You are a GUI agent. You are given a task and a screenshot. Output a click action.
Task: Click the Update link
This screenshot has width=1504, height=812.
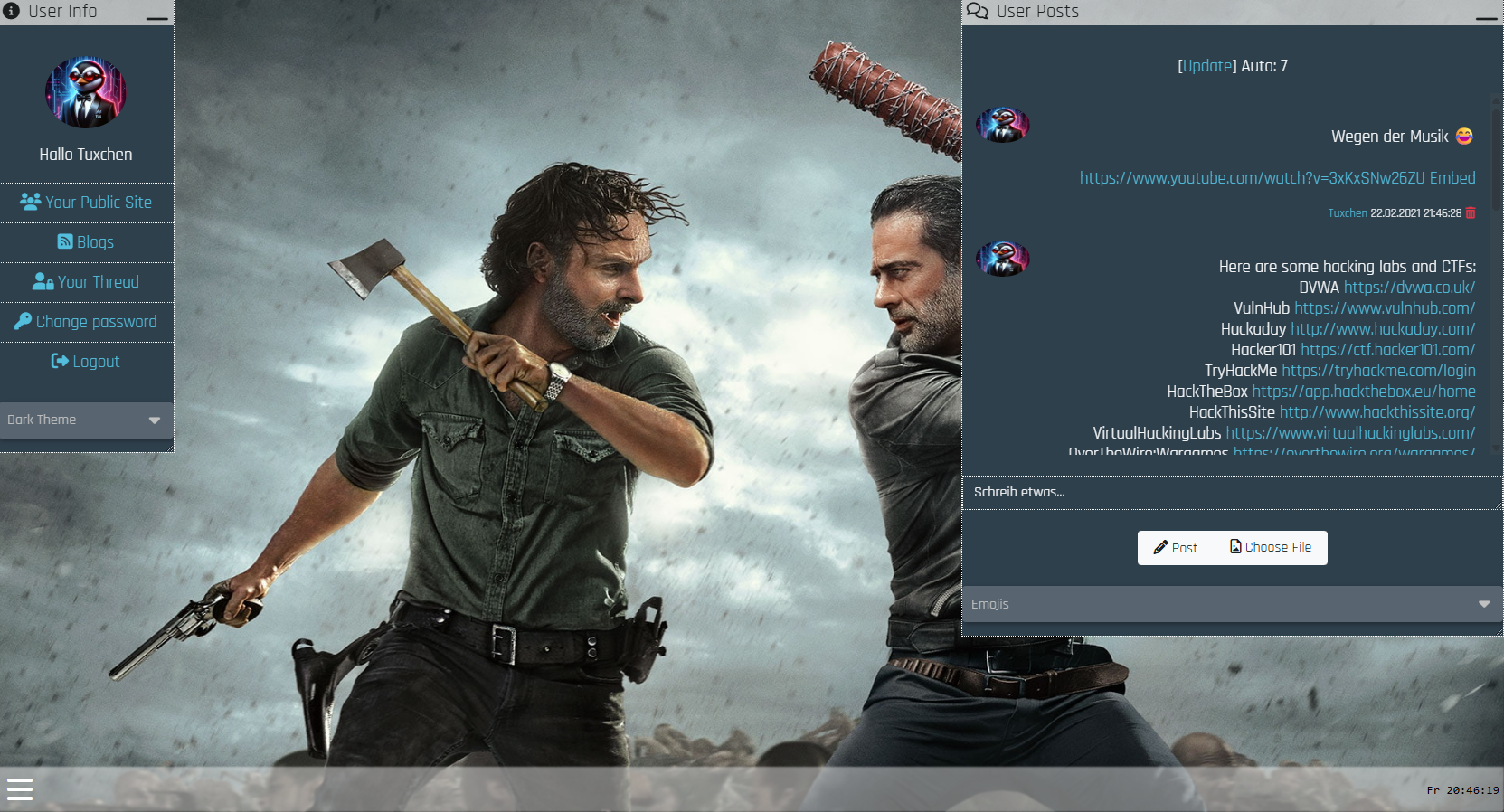1206,66
